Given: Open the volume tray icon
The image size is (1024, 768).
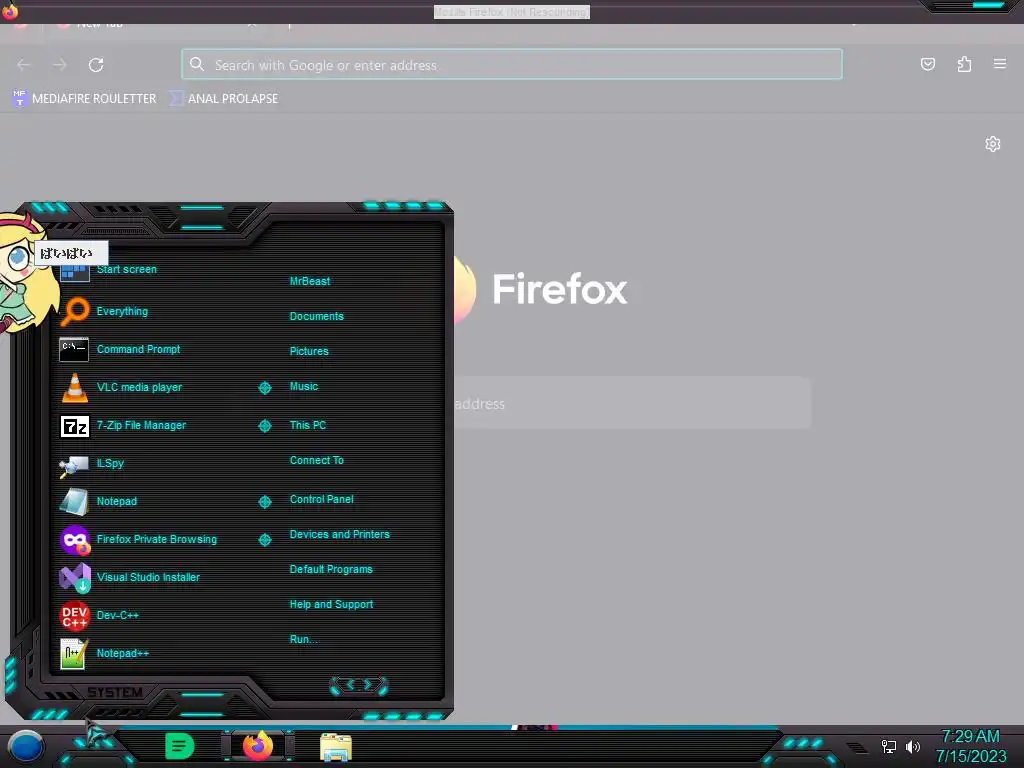Looking at the screenshot, I should tap(912, 746).
